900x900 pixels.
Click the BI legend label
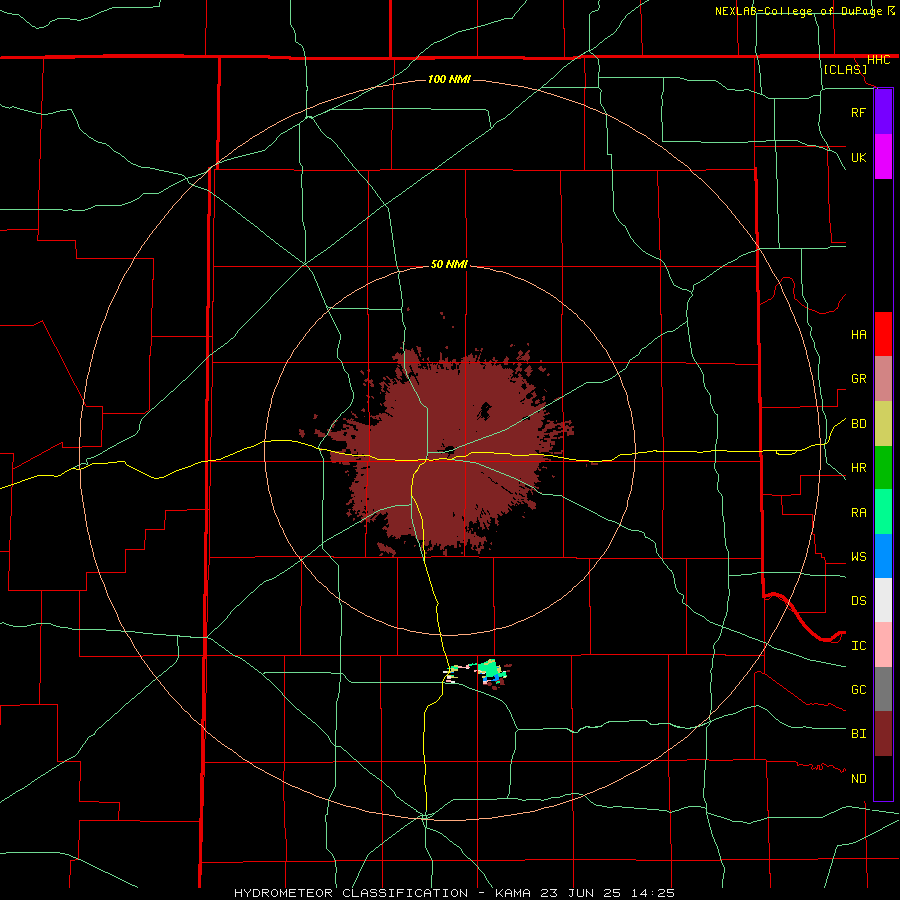(x=858, y=734)
